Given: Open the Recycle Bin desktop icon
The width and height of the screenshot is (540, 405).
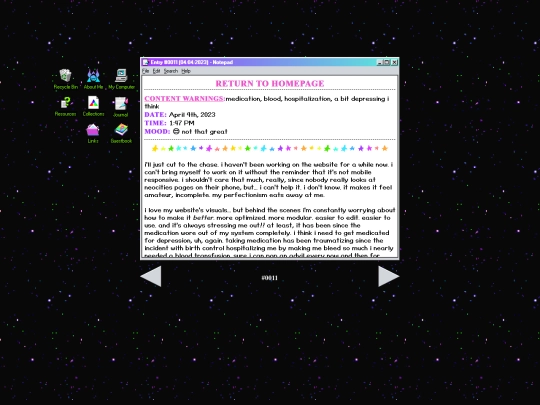Looking at the screenshot, I should 65,79.
